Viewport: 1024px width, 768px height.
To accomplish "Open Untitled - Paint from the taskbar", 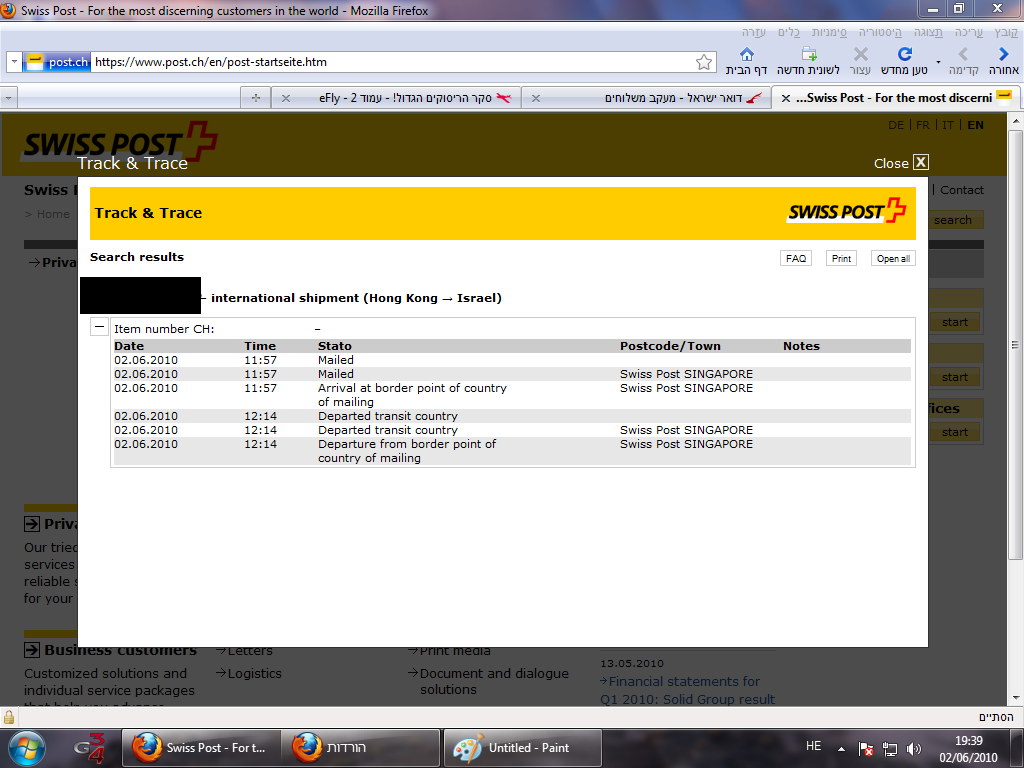I will (x=522, y=748).
